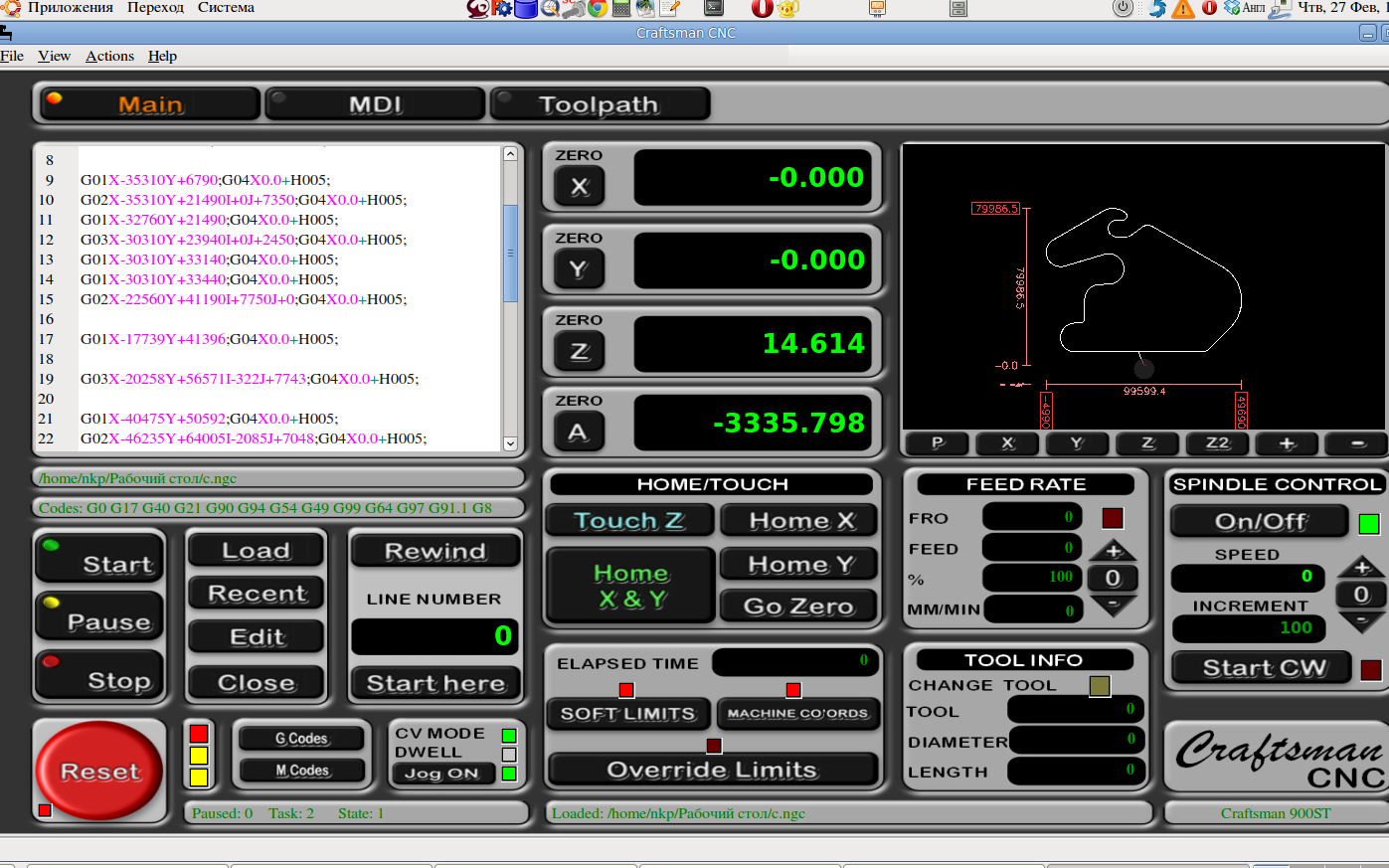Click the Start here button
Screen dimensions: 1389x868
pos(435,683)
